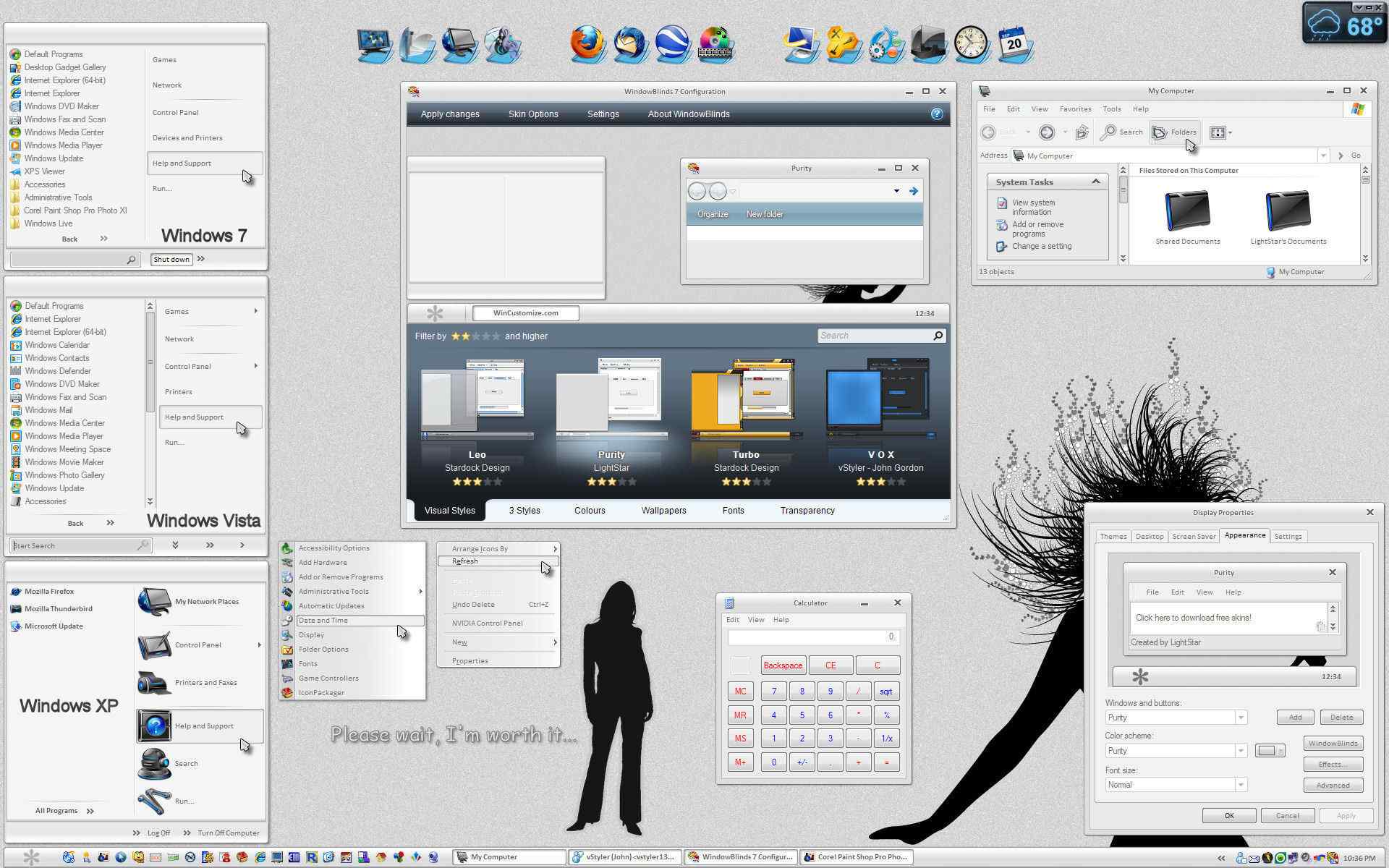Image resolution: width=1389 pixels, height=868 pixels.
Task: Open the Color scheme dropdown
Action: click(1241, 751)
